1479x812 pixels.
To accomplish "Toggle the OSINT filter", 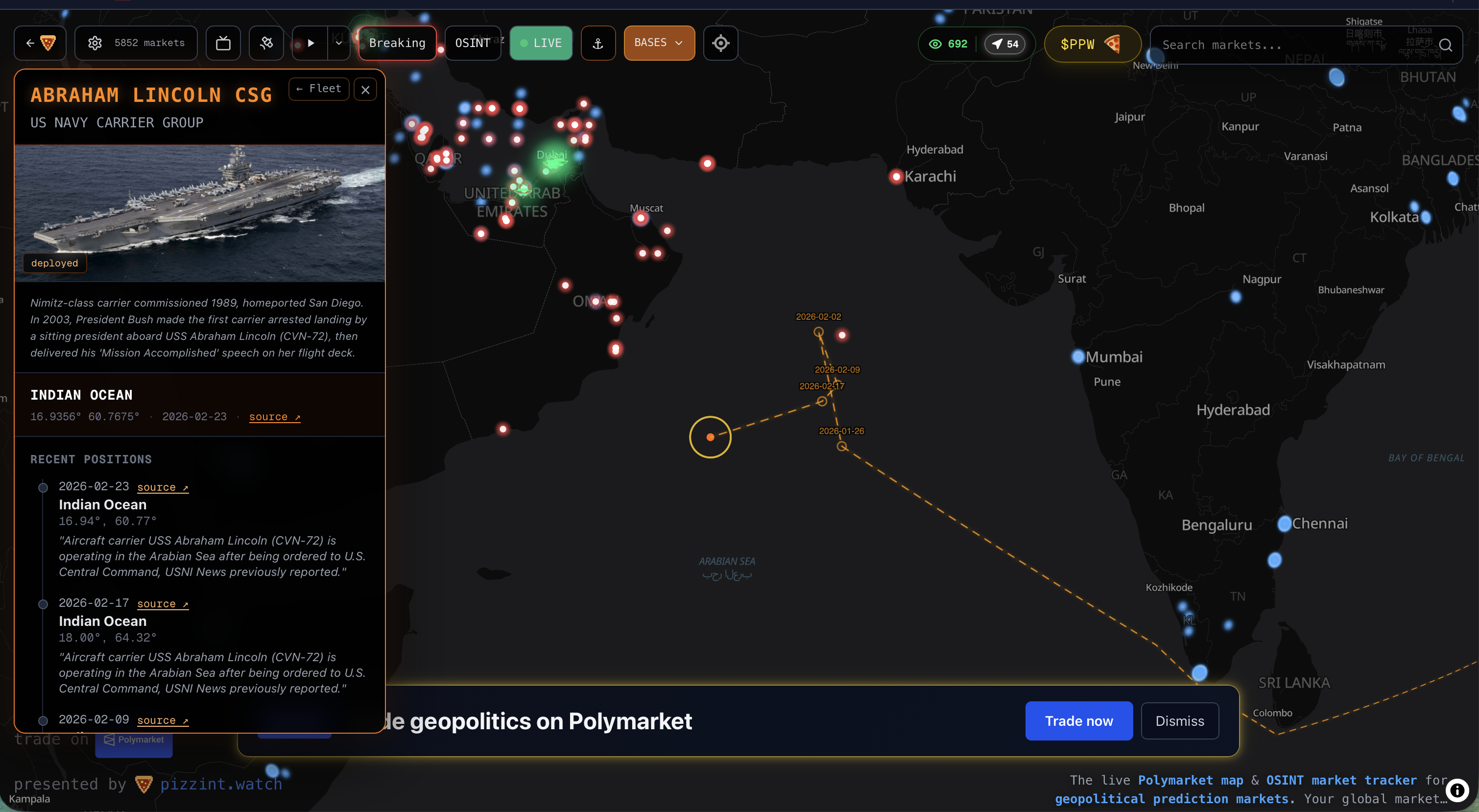I will (472, 43).
